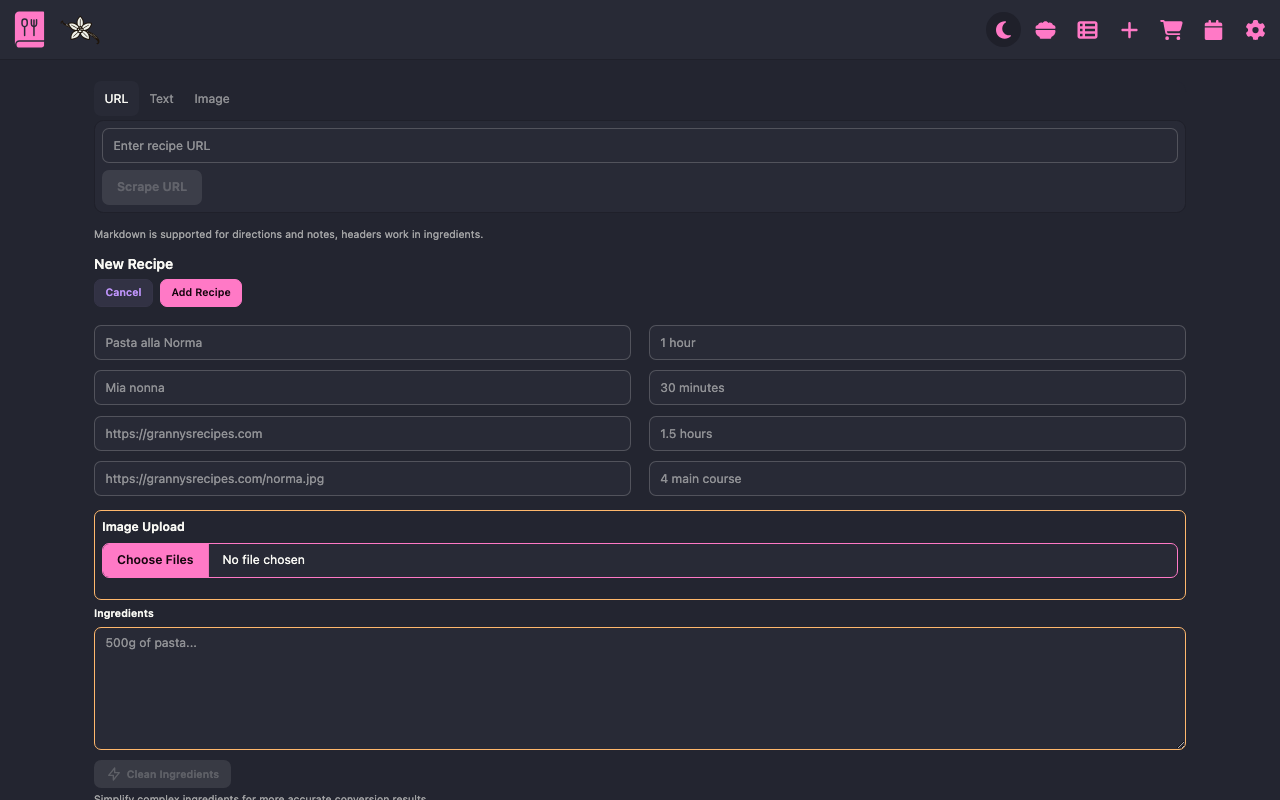Click Choose Files to upload image
Viewport: 1280px width, 800px height.
tap(155, 560)
